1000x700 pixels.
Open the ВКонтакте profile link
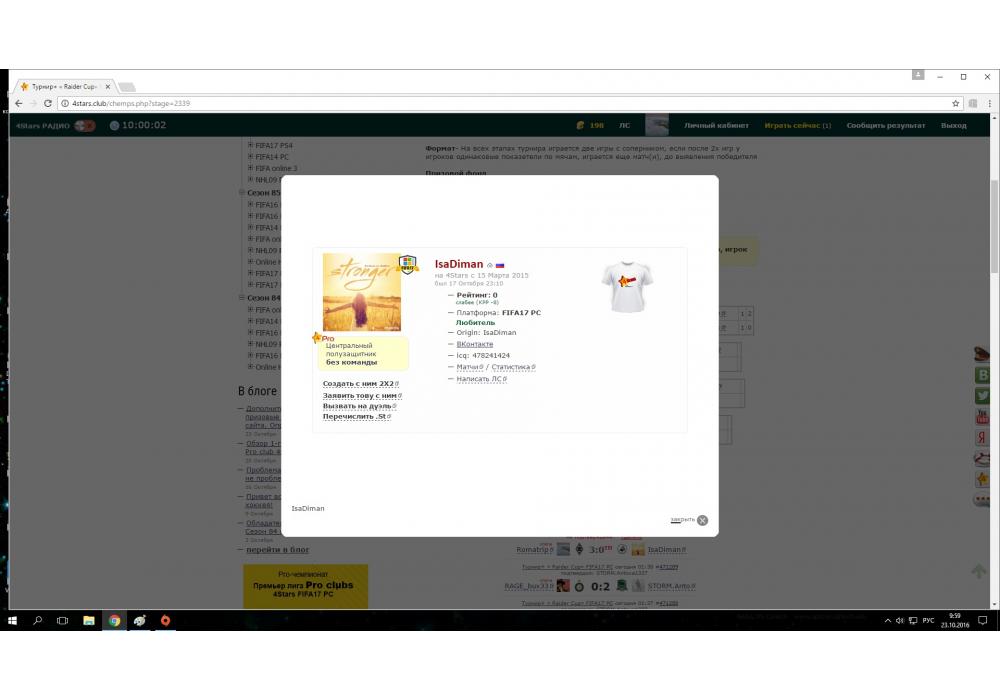474,344
